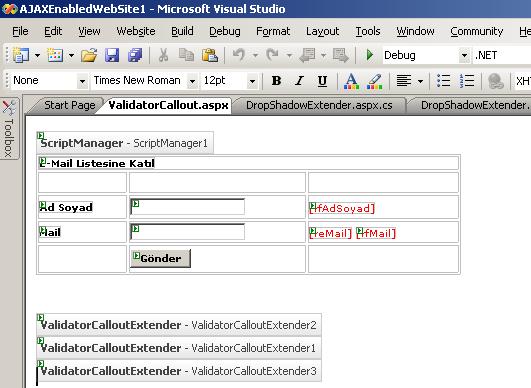The height and width of the screenshot is (388, 531).
Task: Open the Window menu
Action: (x=416, y=31)
